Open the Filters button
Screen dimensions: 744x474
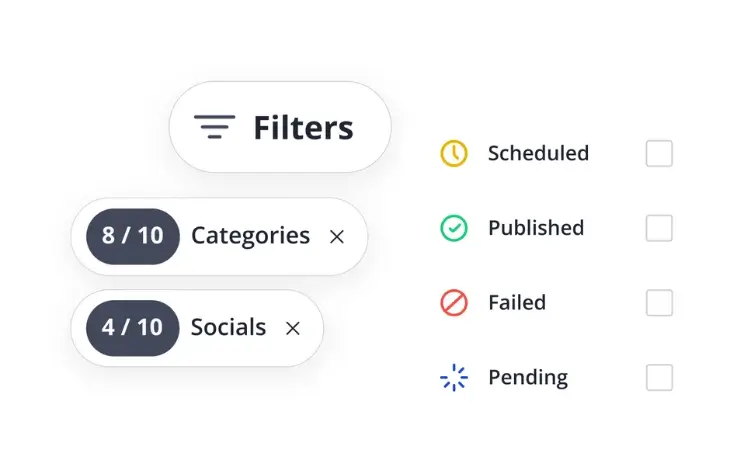[280, 128]
